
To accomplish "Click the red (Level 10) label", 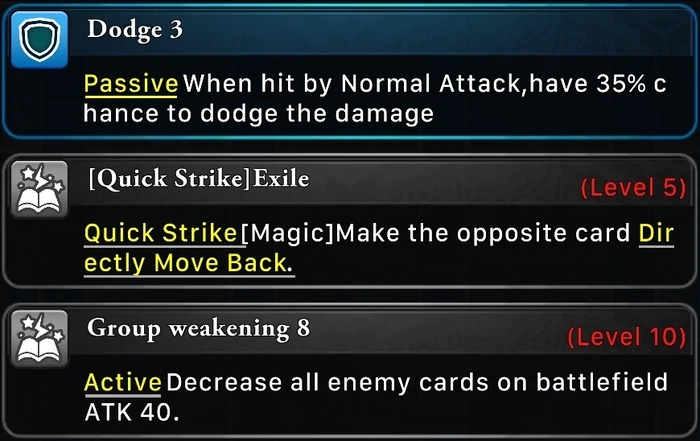I will 626,337.
